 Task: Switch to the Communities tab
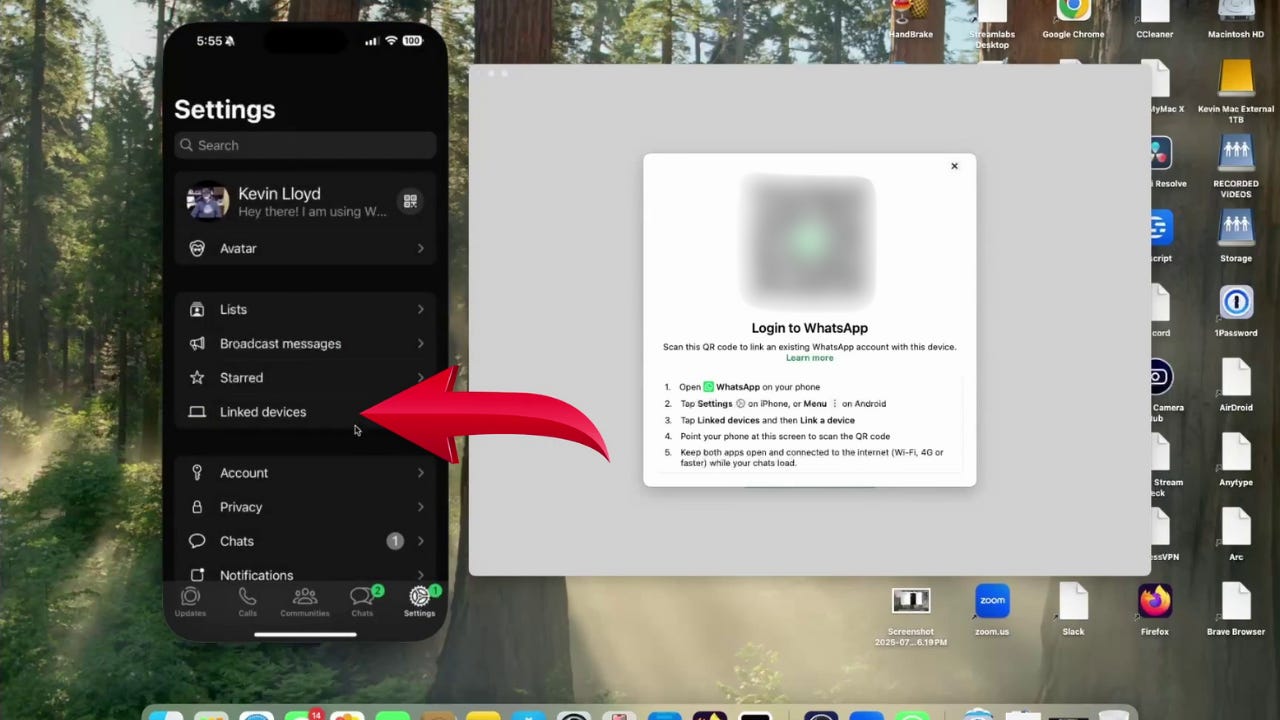pos(305,601)
